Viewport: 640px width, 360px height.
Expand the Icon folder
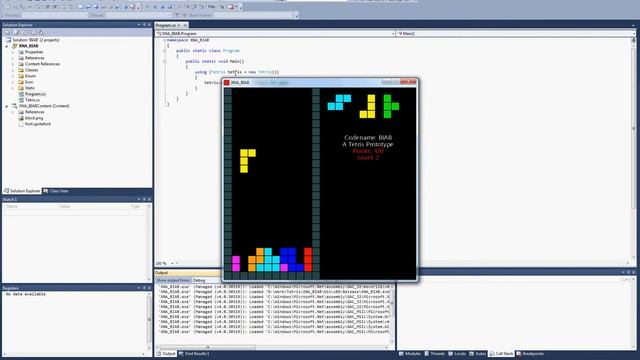tap(13, 82)
